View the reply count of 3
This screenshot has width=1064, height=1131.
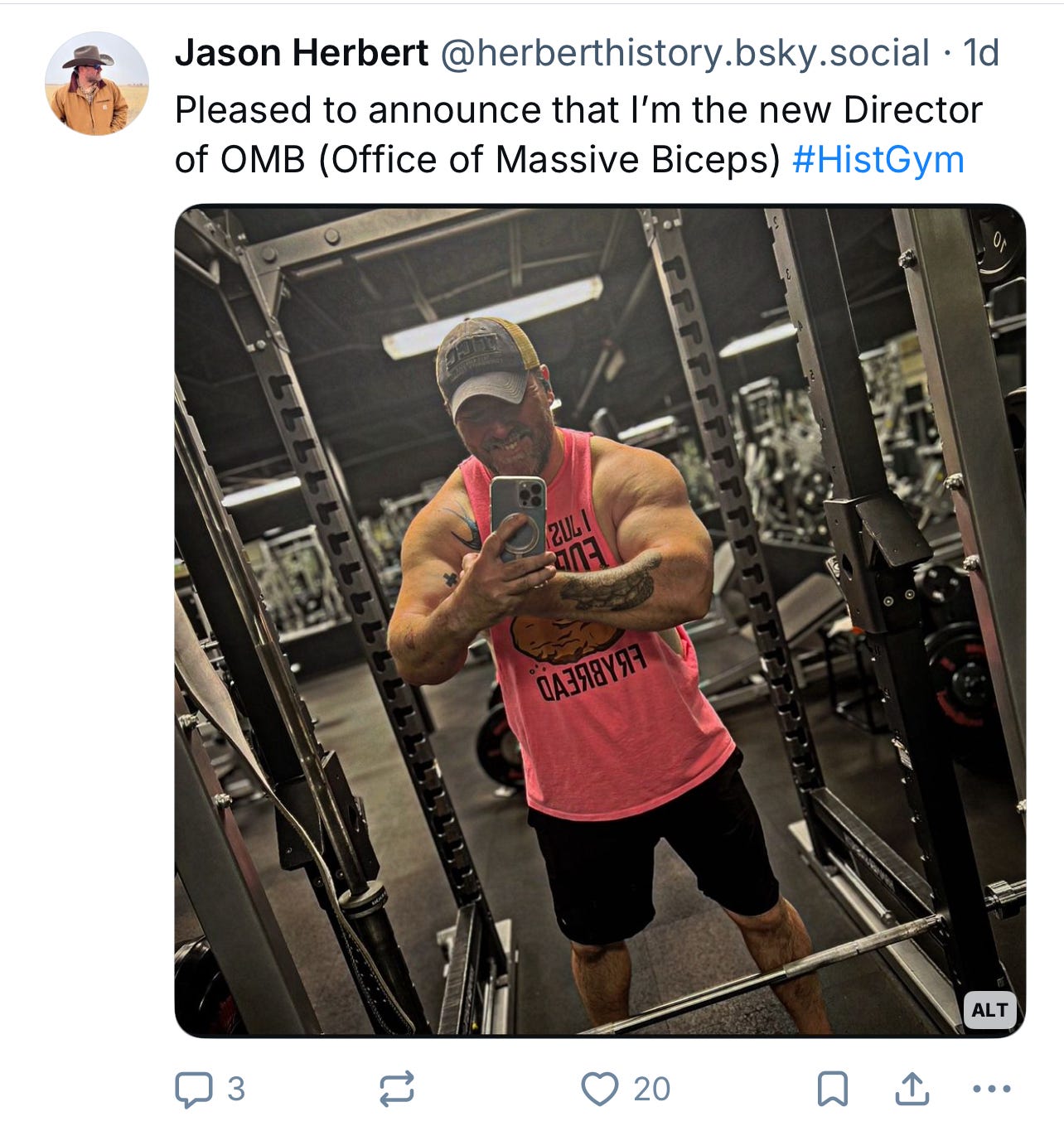coord(236,1089)
